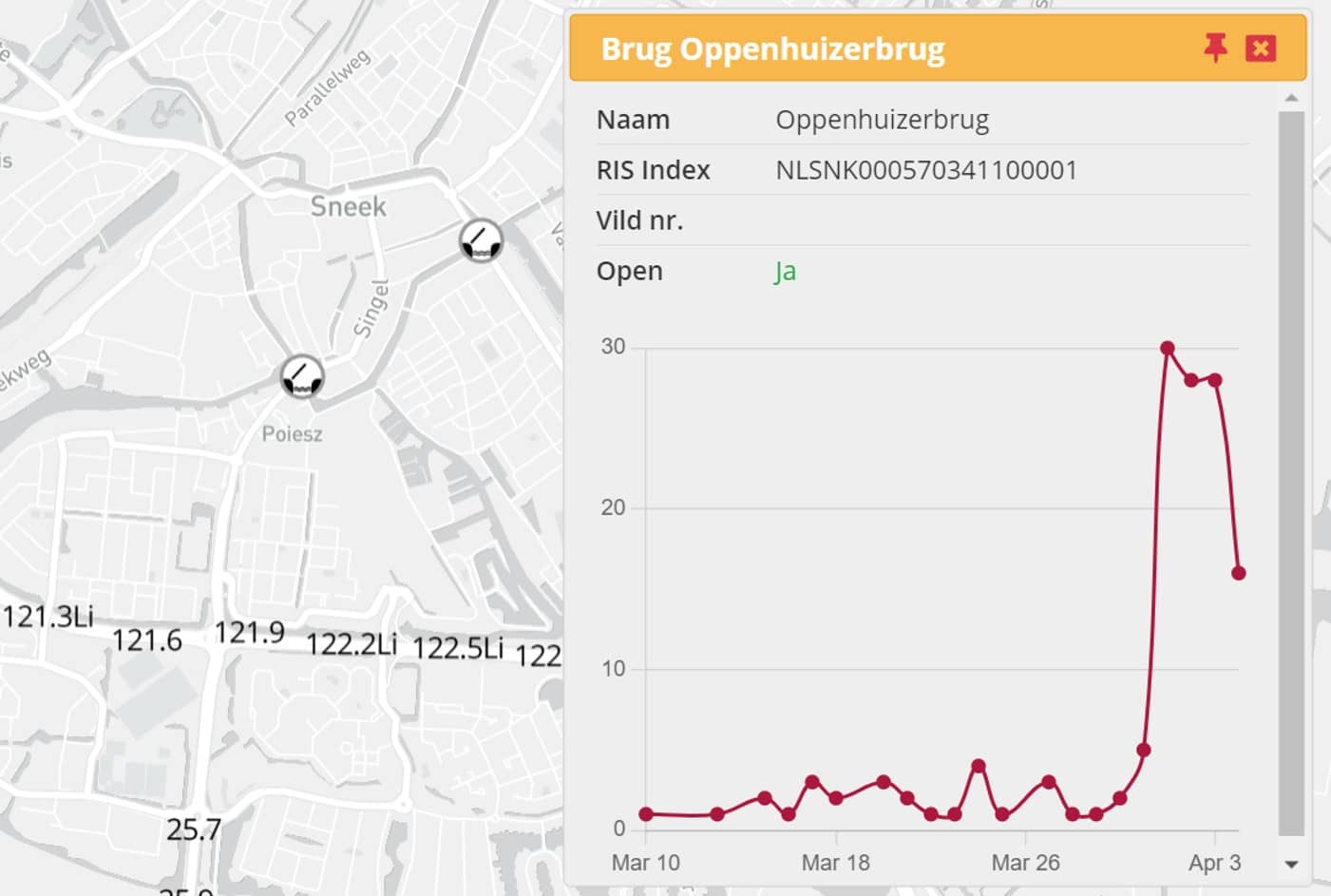
Task: Click the 121.9 kilometer marker on the map
Action: click(x=249, y=633)
